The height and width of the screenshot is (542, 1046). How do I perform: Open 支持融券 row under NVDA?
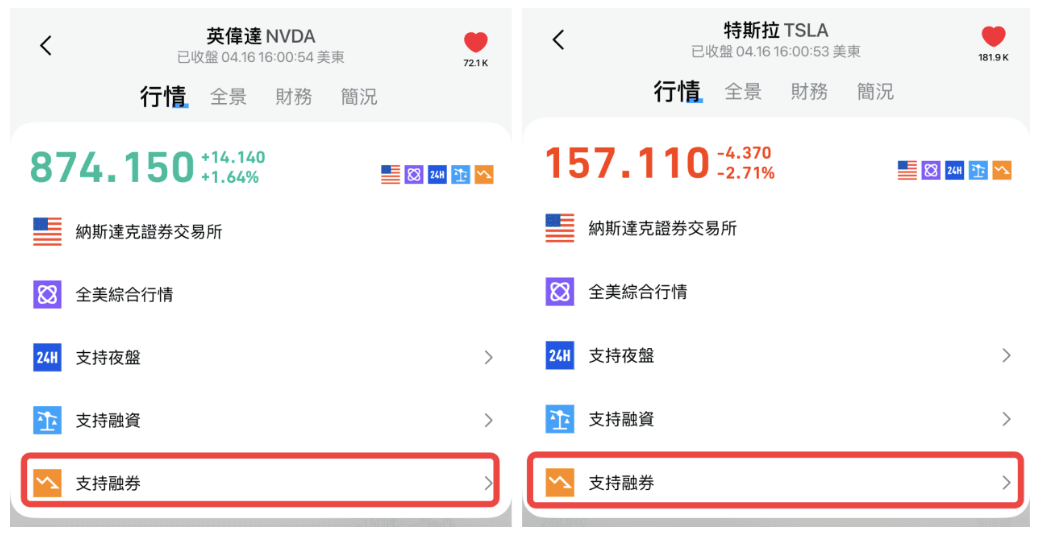click(260, 482)
